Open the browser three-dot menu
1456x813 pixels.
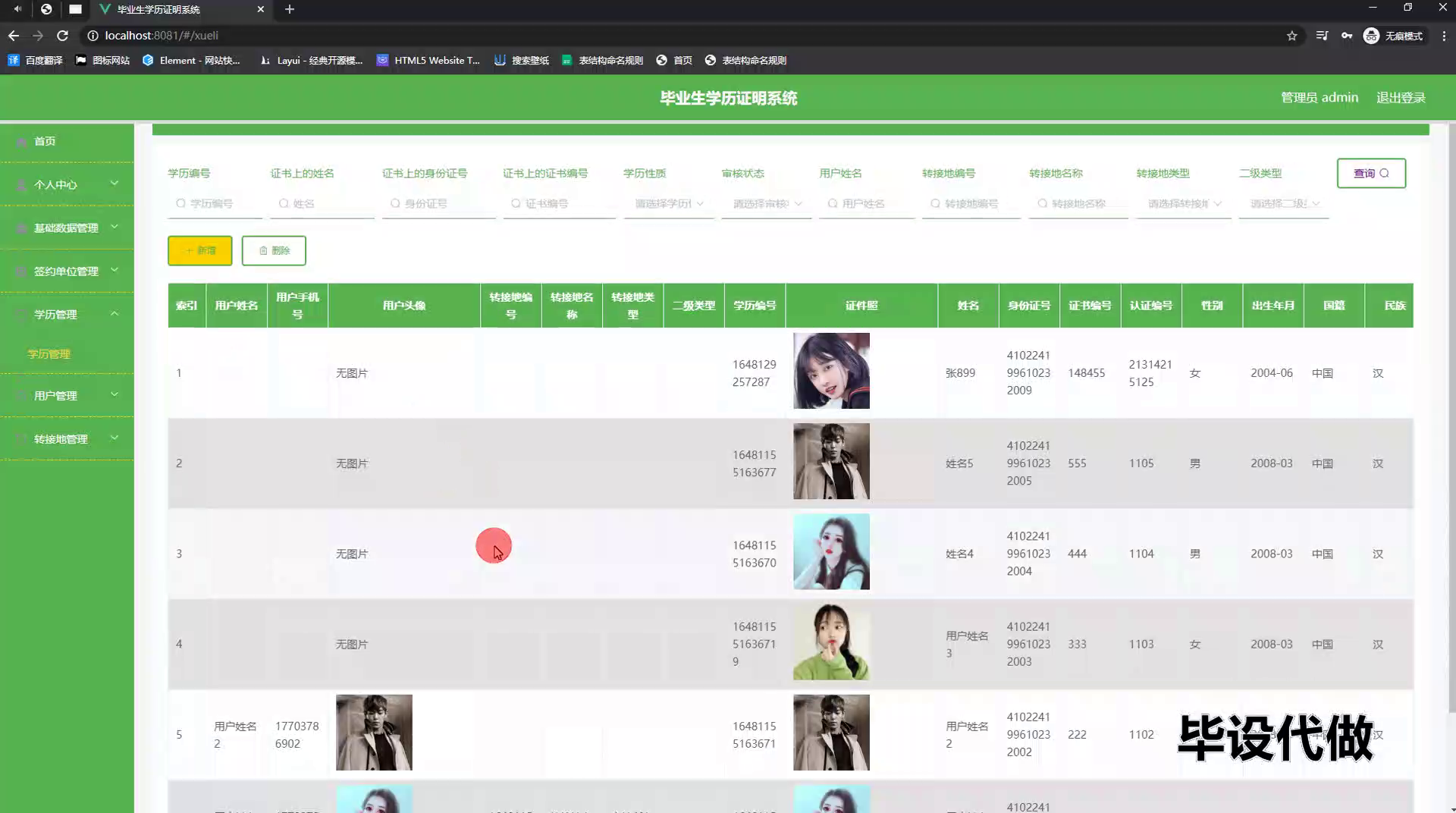1444,36
